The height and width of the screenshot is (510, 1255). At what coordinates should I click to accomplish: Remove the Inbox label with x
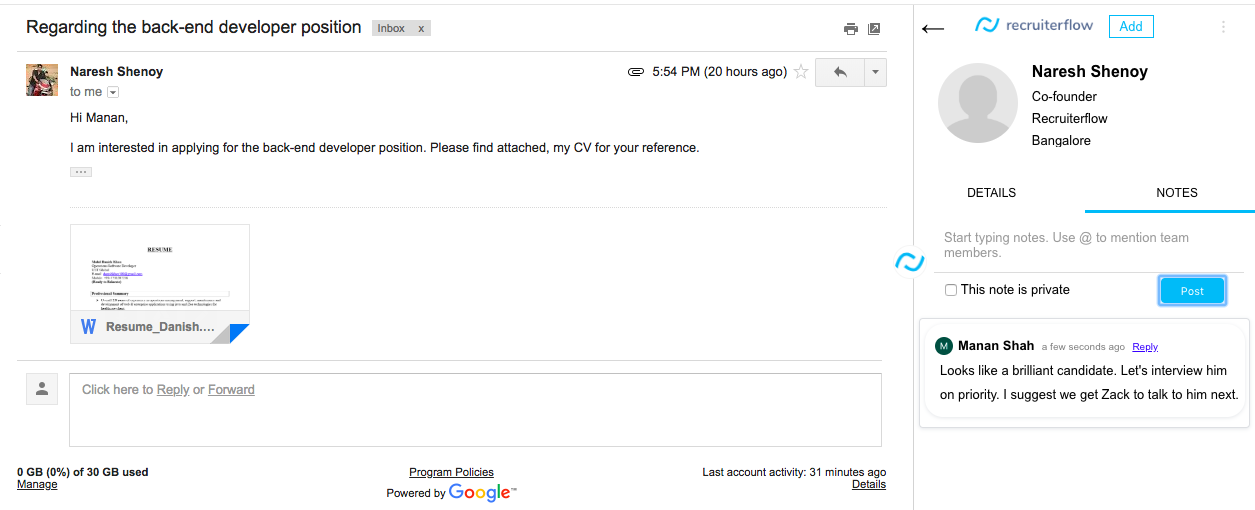tap(421, 28)
